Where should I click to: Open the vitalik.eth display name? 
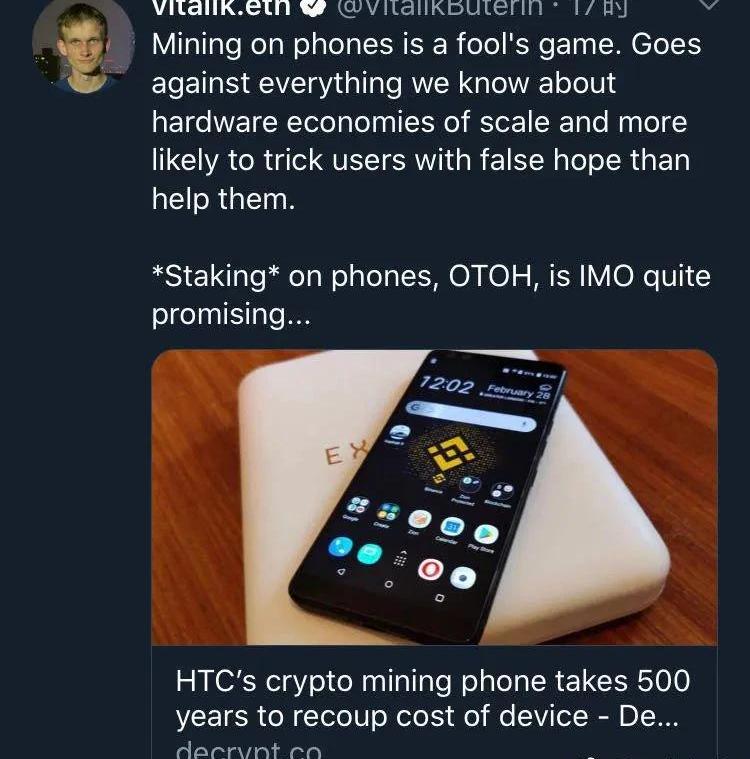tap(222, 7)
